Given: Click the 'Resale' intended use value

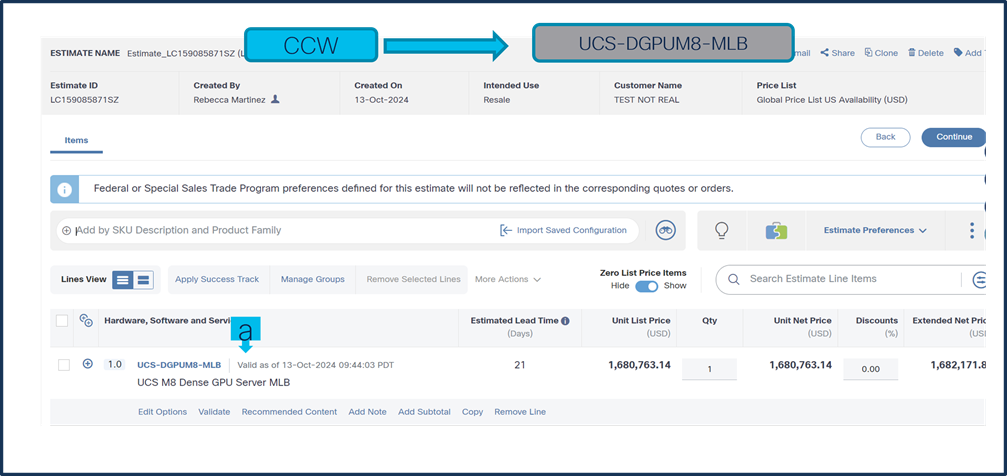Looking at the screenshot, I should 496,100.
